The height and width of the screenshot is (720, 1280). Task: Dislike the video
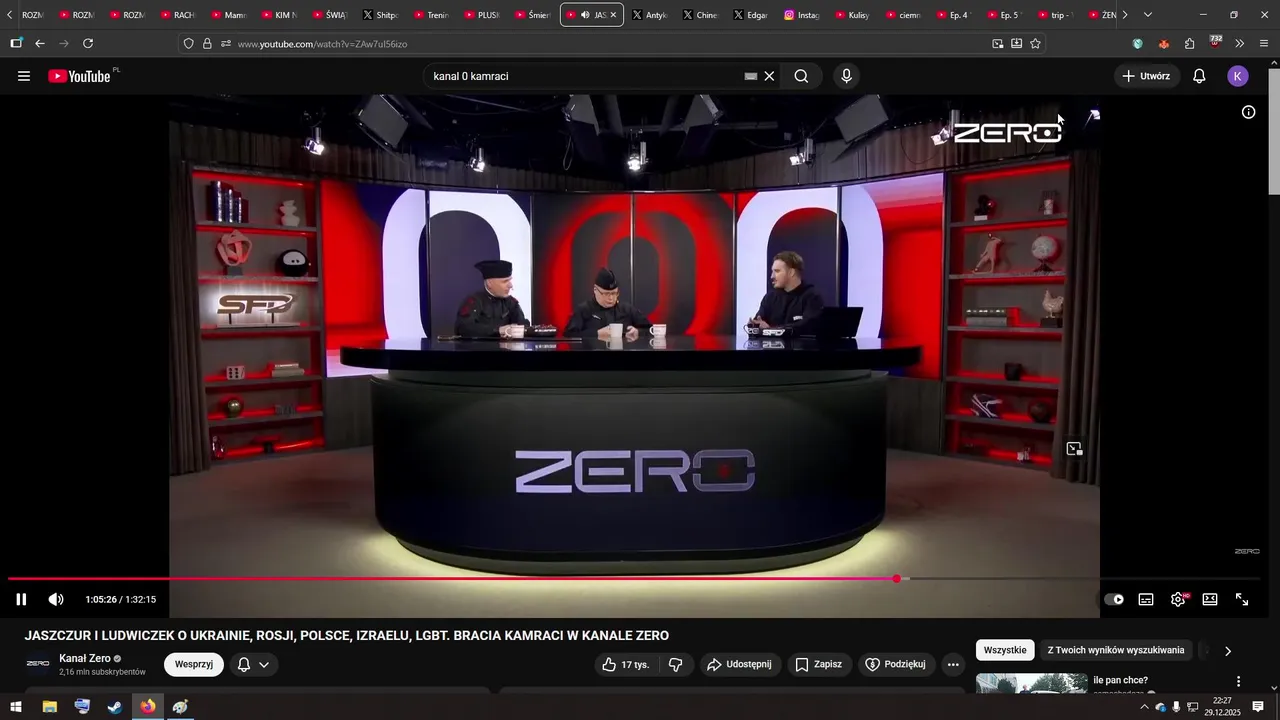point(676,664)
